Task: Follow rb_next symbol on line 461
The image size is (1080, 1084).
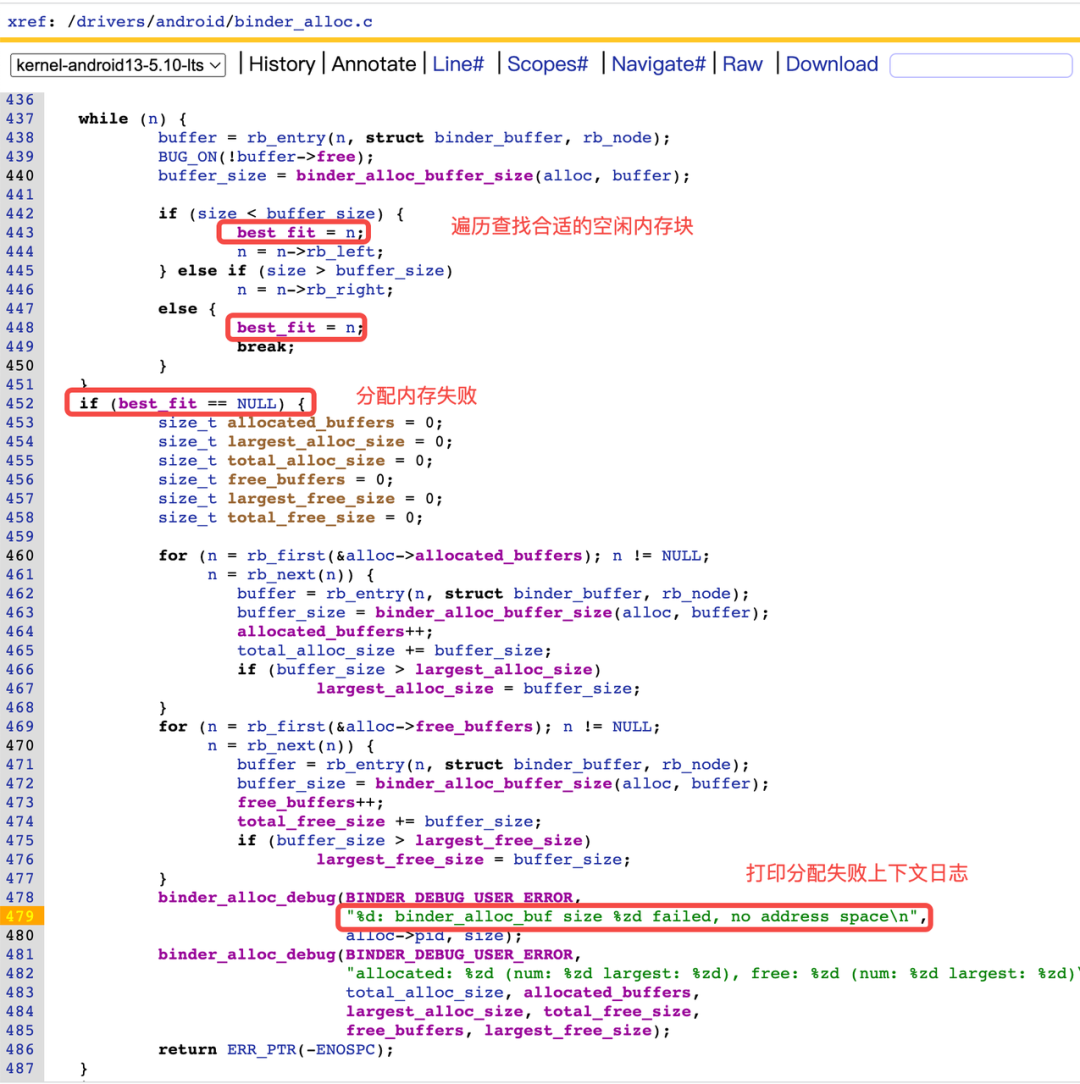Action: coord(281,574)
